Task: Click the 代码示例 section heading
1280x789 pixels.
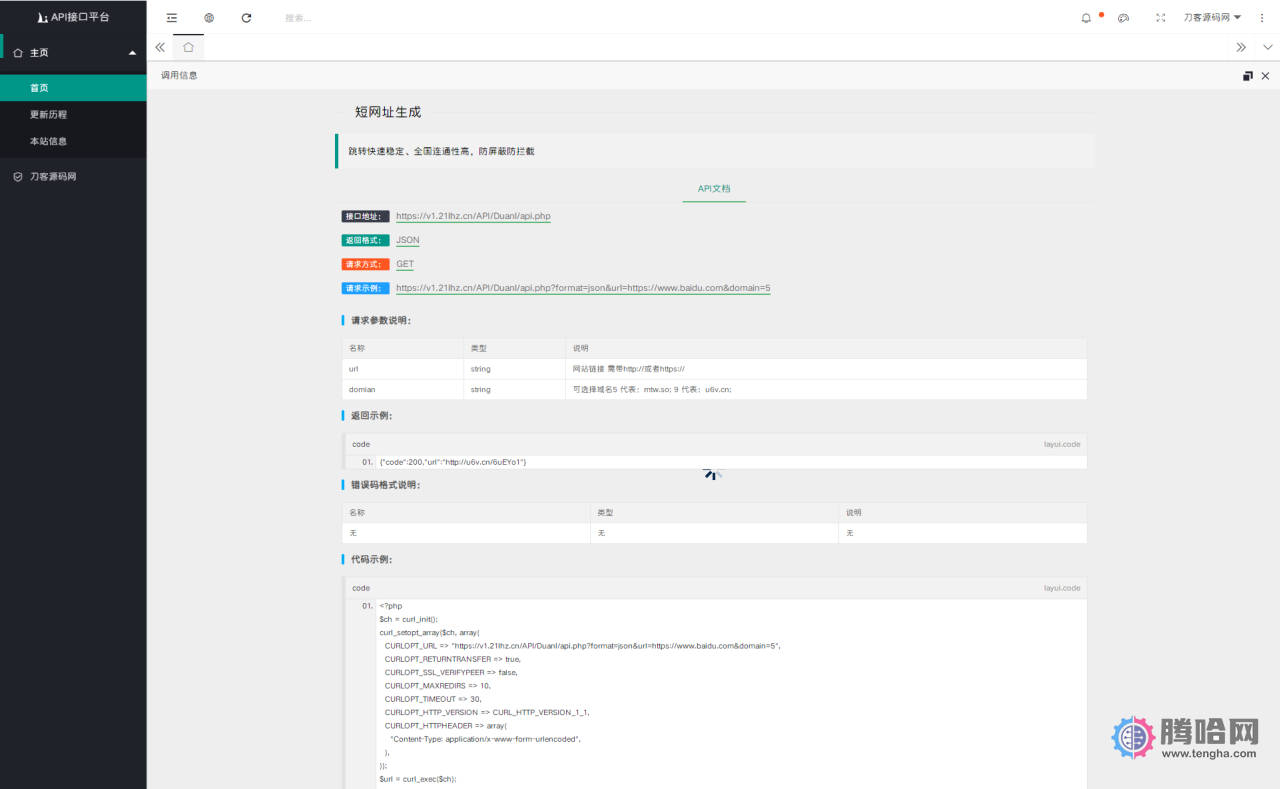Action: point(371,560)
